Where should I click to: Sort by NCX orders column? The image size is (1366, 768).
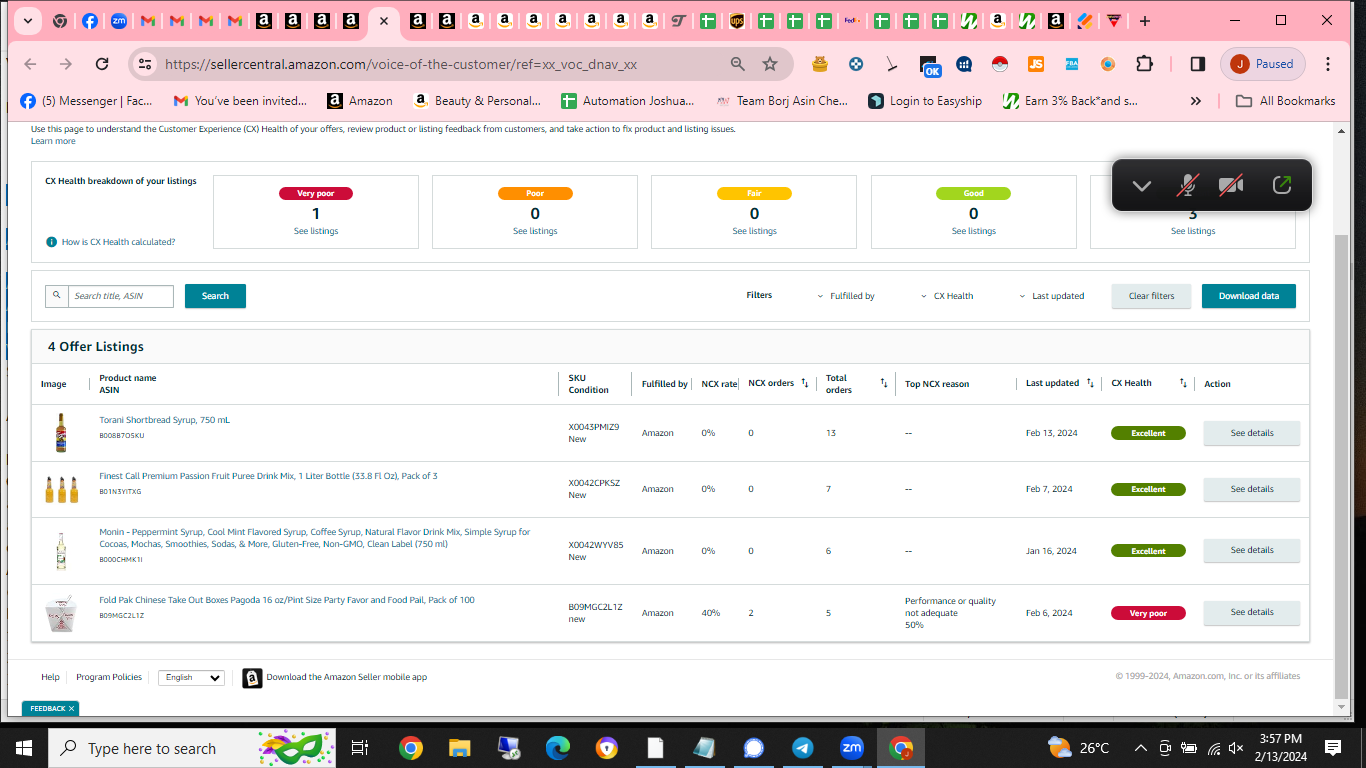(x=805, y=383)
